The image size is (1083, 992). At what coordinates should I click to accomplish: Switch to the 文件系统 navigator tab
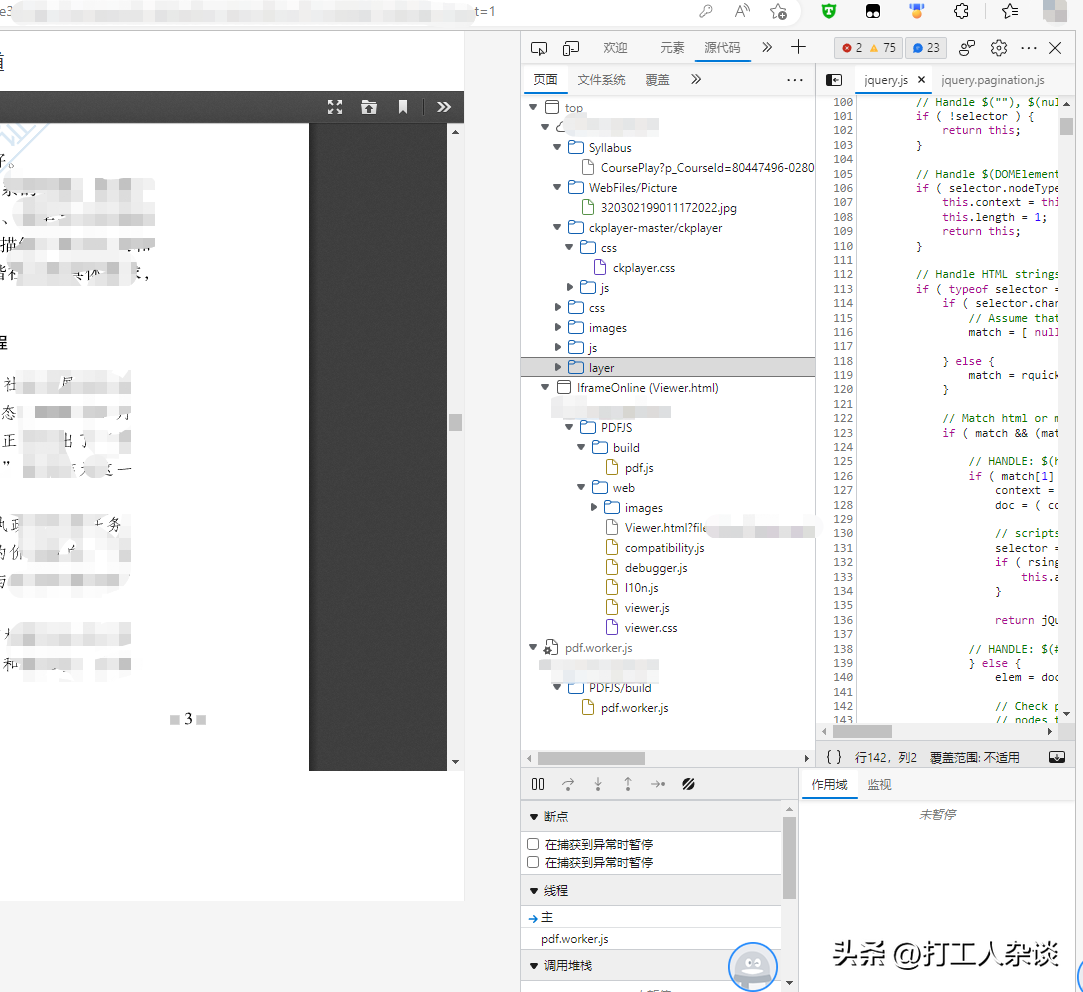tap(602, 80)
